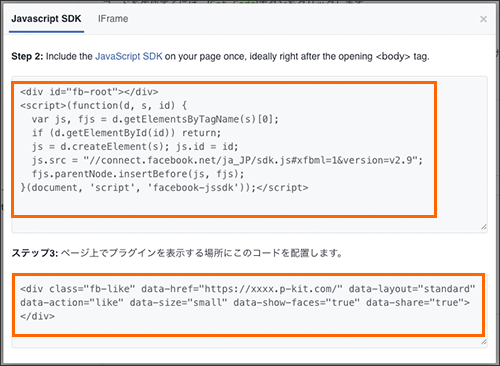Click the div class fb-like data-href line
This screenshot has width=500, height=366.
click(x=247, y=289)
